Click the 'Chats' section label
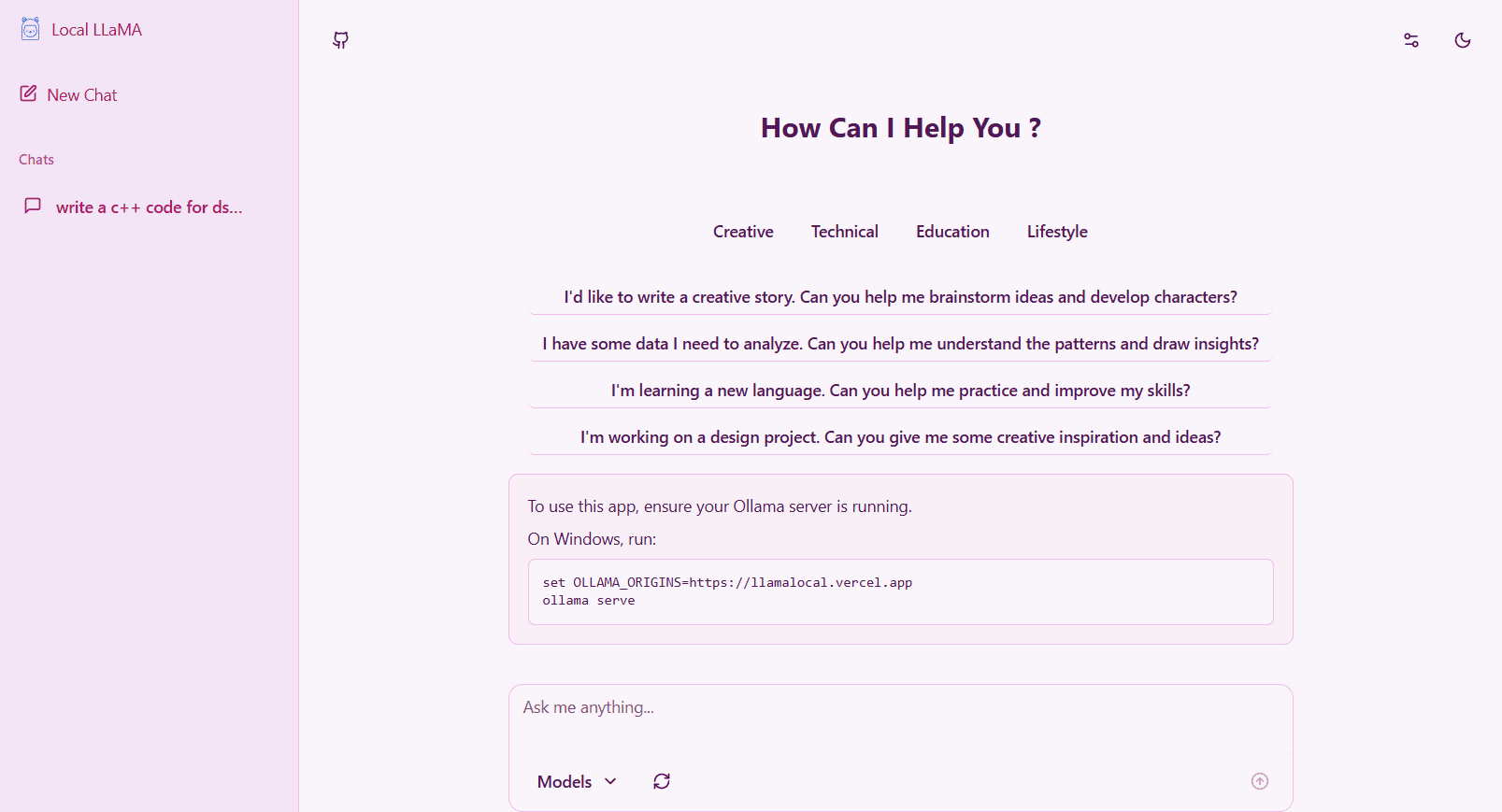The width and height of the screenshot is (1502, 812). coord(36,160)
